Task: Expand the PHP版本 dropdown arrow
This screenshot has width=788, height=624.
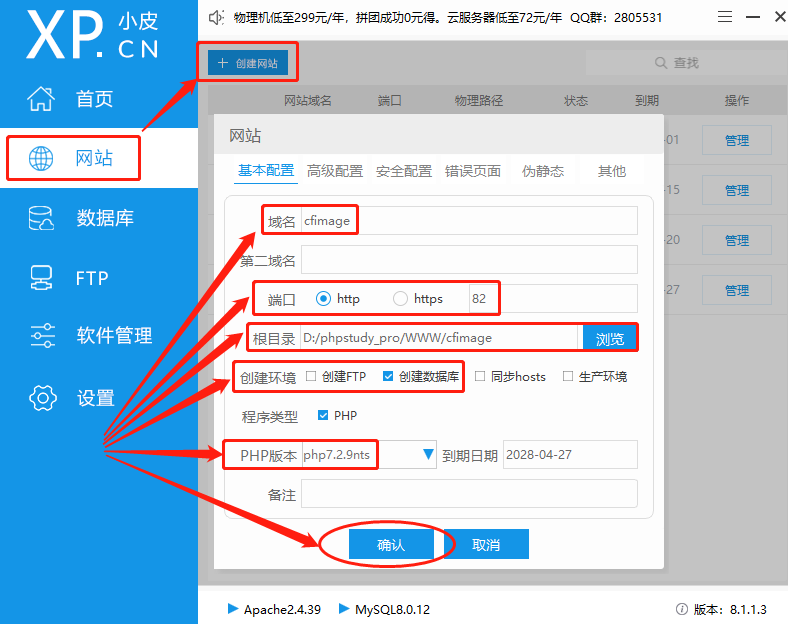Action: coord(428,455)
